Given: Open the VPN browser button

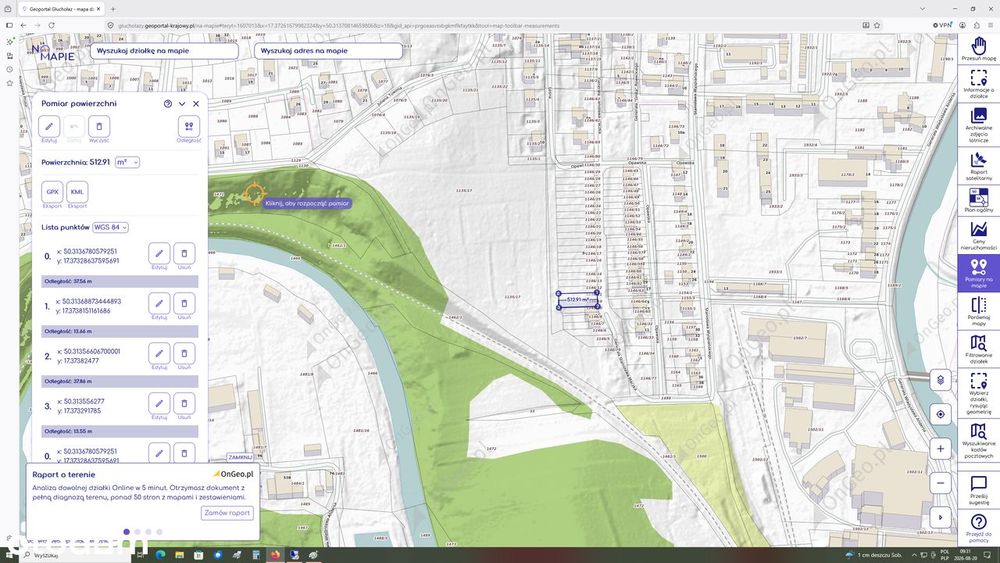Looking at the screenshot, I should coord(942,26).
